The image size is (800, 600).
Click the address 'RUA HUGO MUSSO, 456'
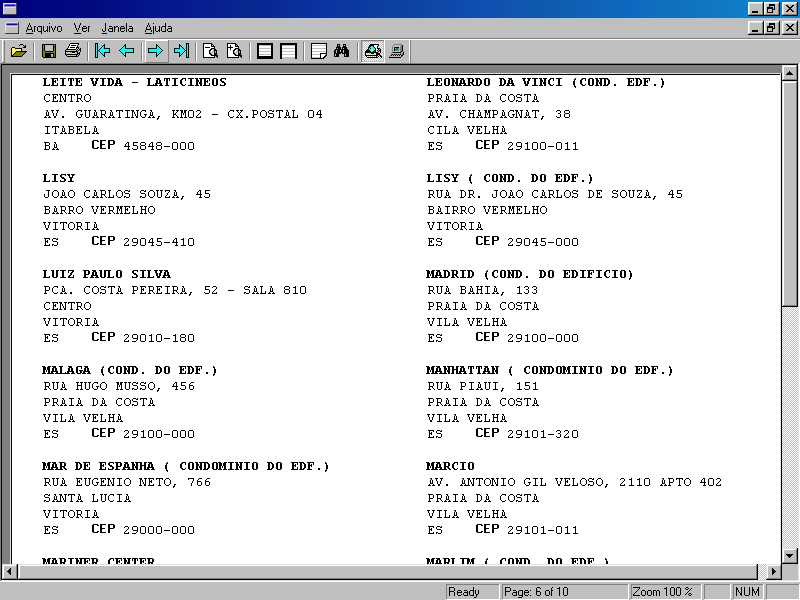[119, 386]
